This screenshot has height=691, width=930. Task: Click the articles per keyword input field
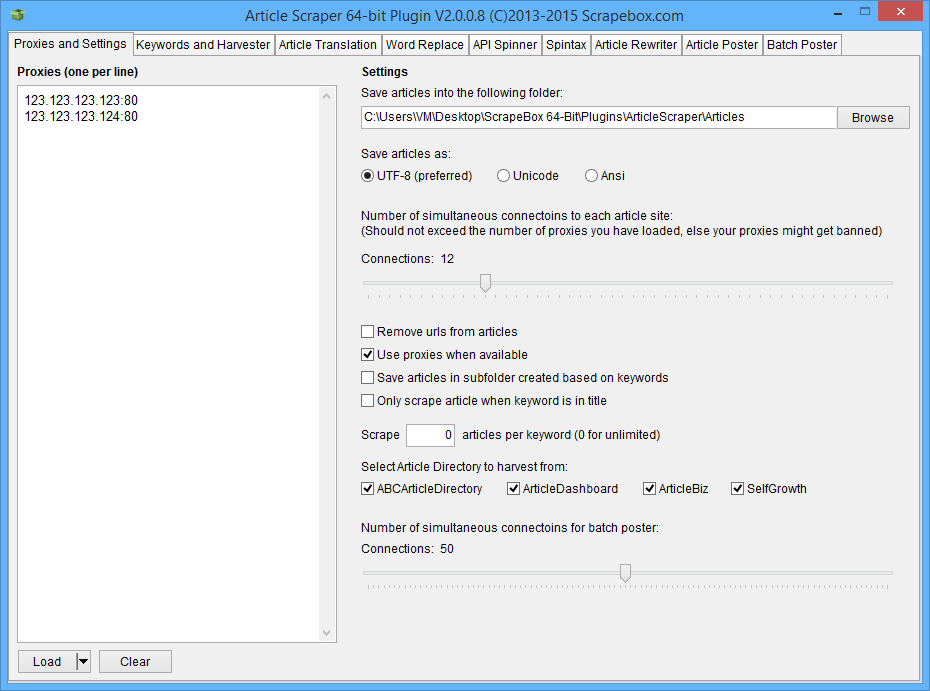tap(430, 435)
